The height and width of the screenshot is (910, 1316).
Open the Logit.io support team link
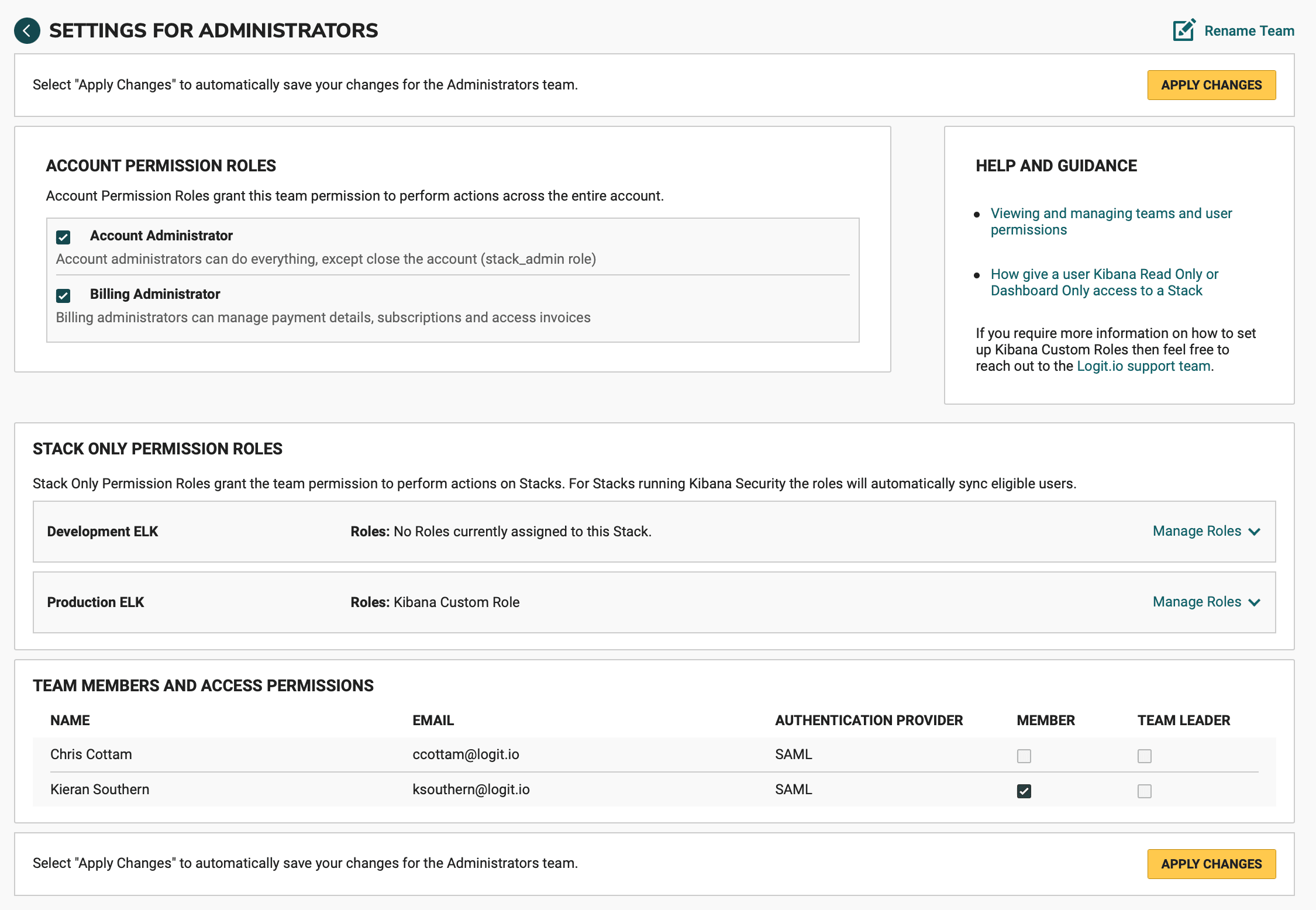point(1143,366)
